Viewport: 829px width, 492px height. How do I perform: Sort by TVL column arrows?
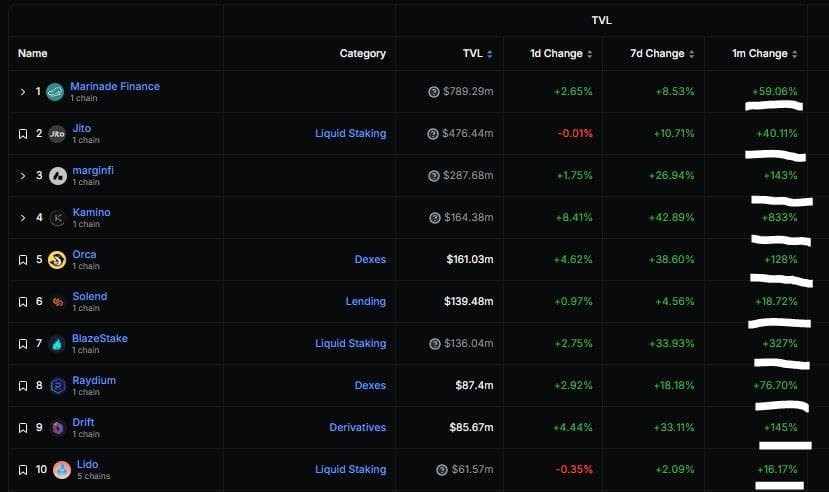point(490,54)
